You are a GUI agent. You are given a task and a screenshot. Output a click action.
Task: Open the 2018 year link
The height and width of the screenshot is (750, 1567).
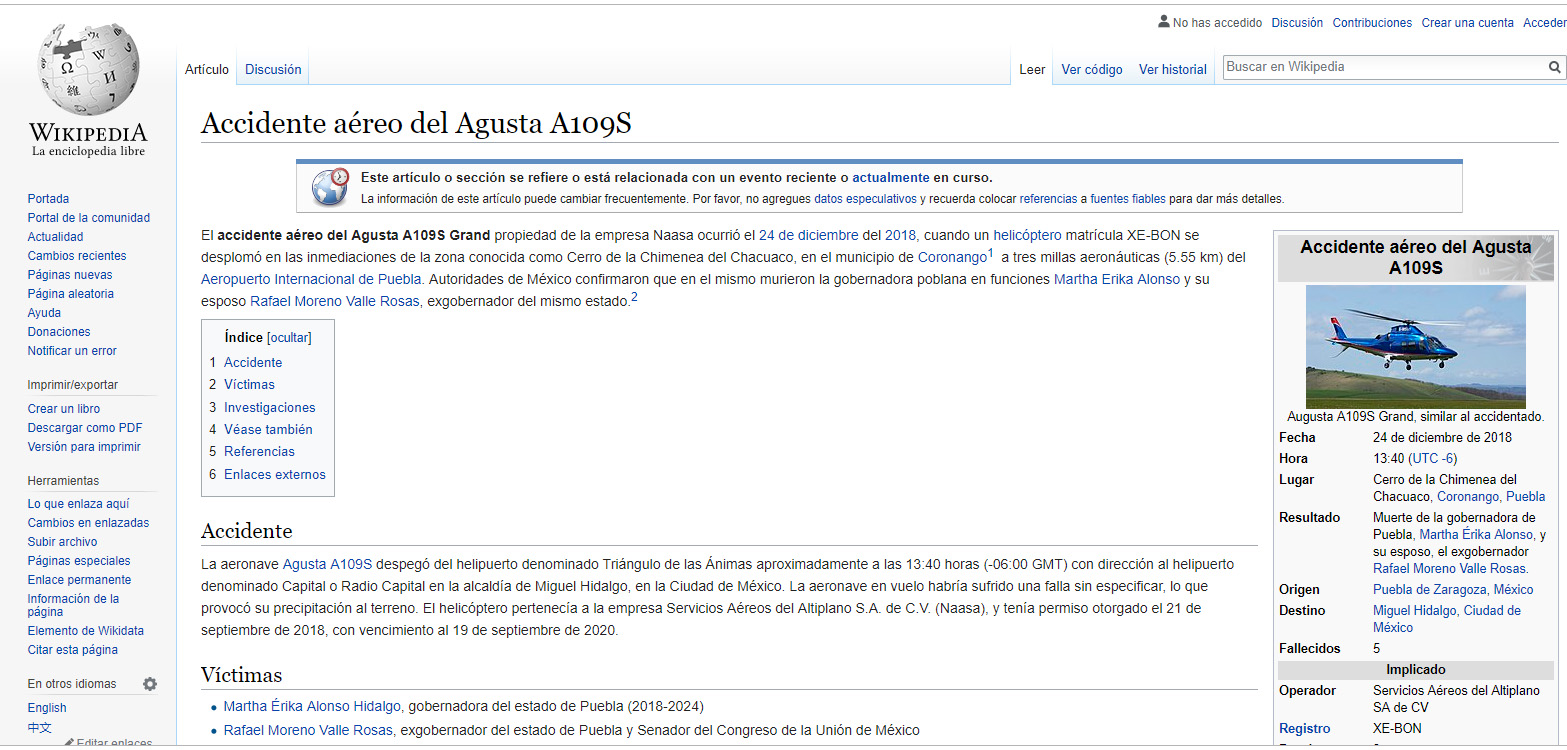click(x=900, y=236)
